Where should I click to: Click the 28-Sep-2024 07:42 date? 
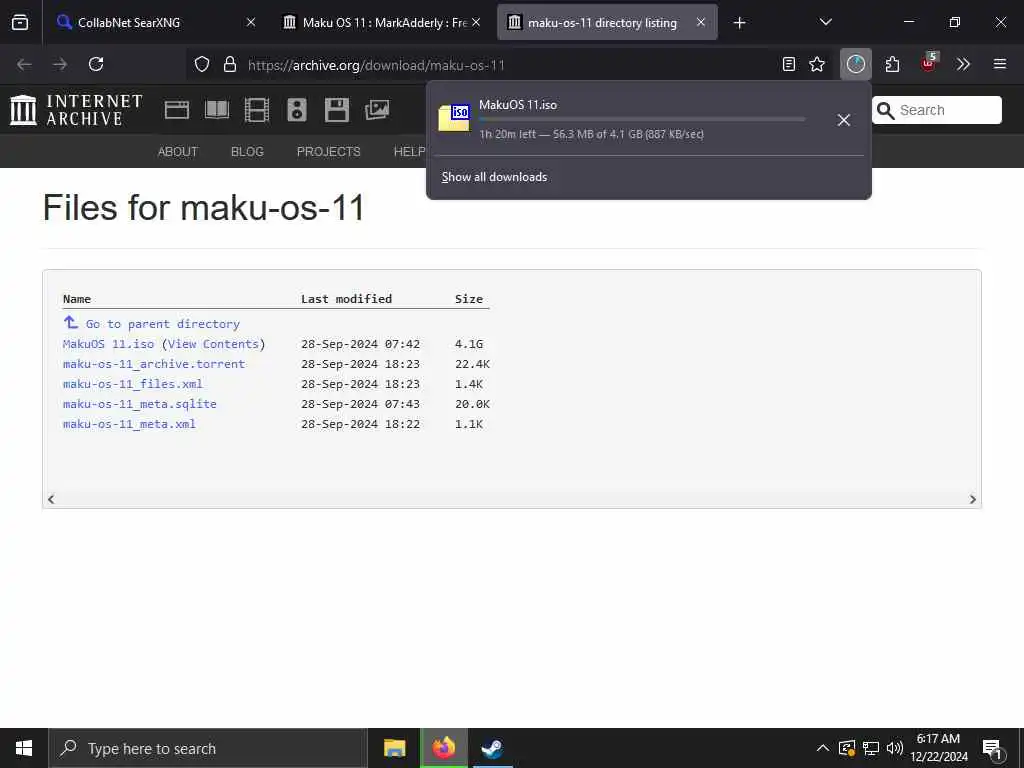click(360, 344)
